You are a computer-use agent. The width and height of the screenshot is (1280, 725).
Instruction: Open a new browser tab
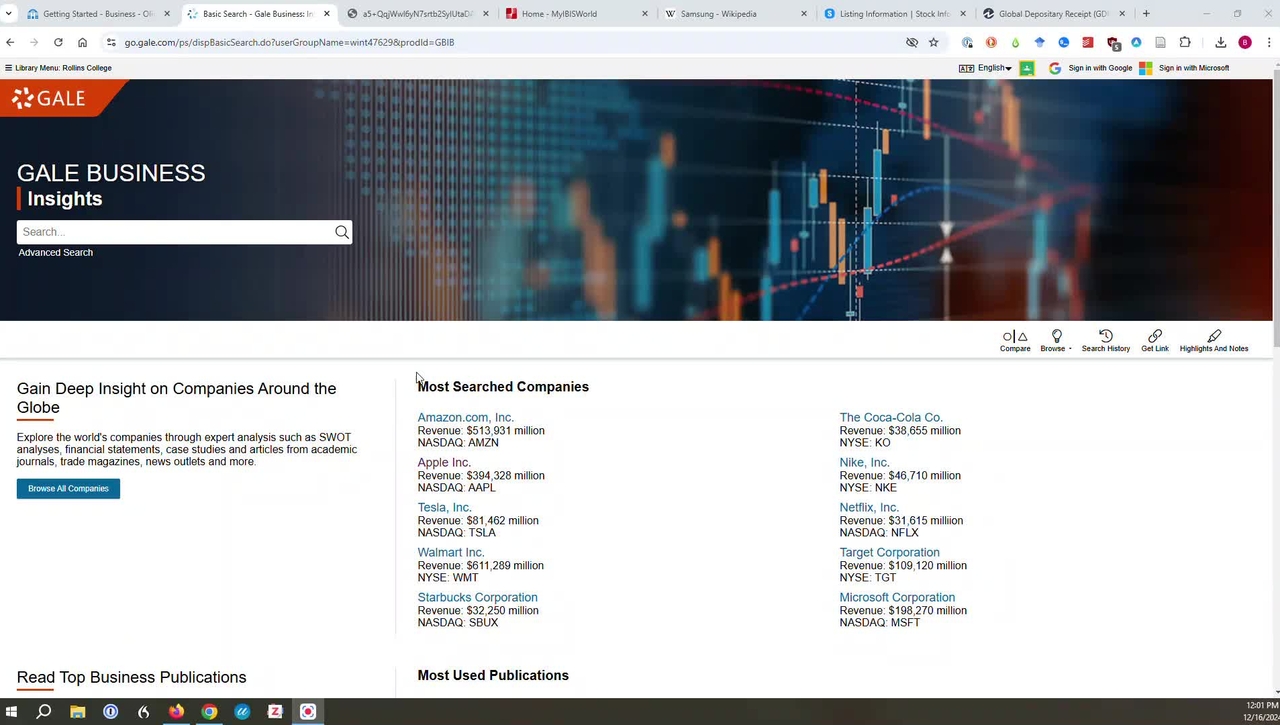1146,14
